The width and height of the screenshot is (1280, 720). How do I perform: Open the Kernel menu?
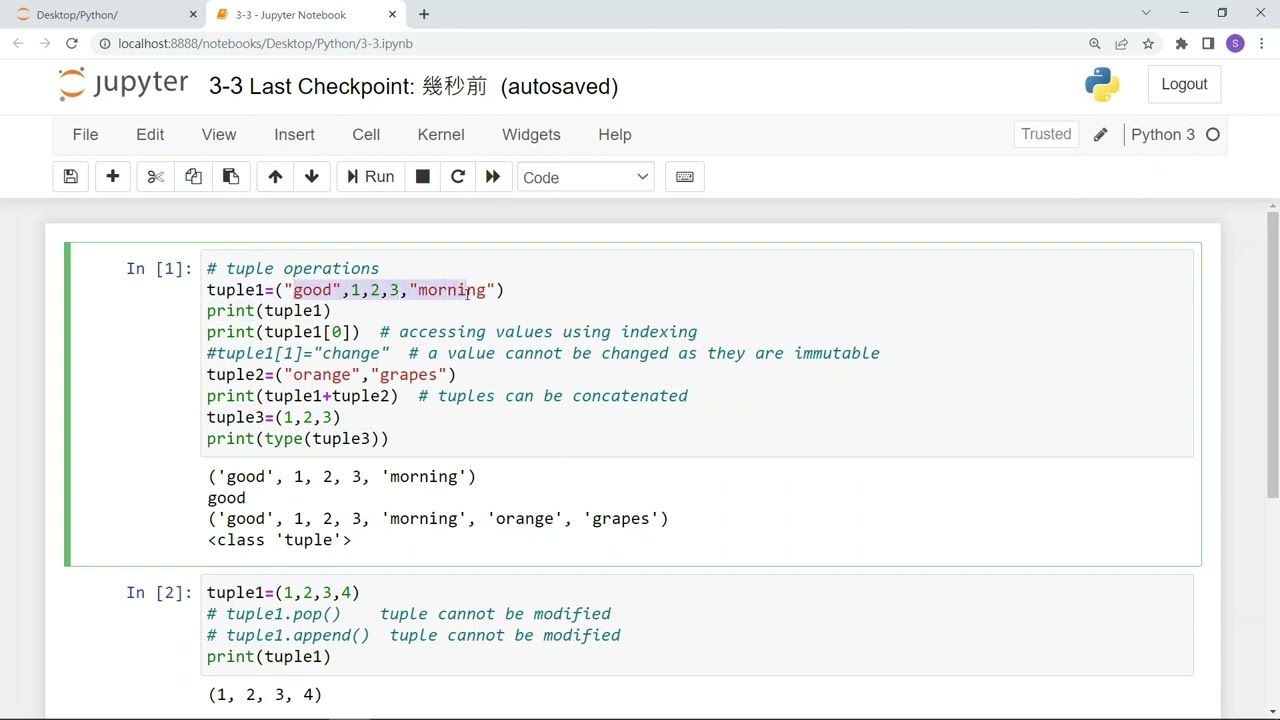[x=441, y=135]
